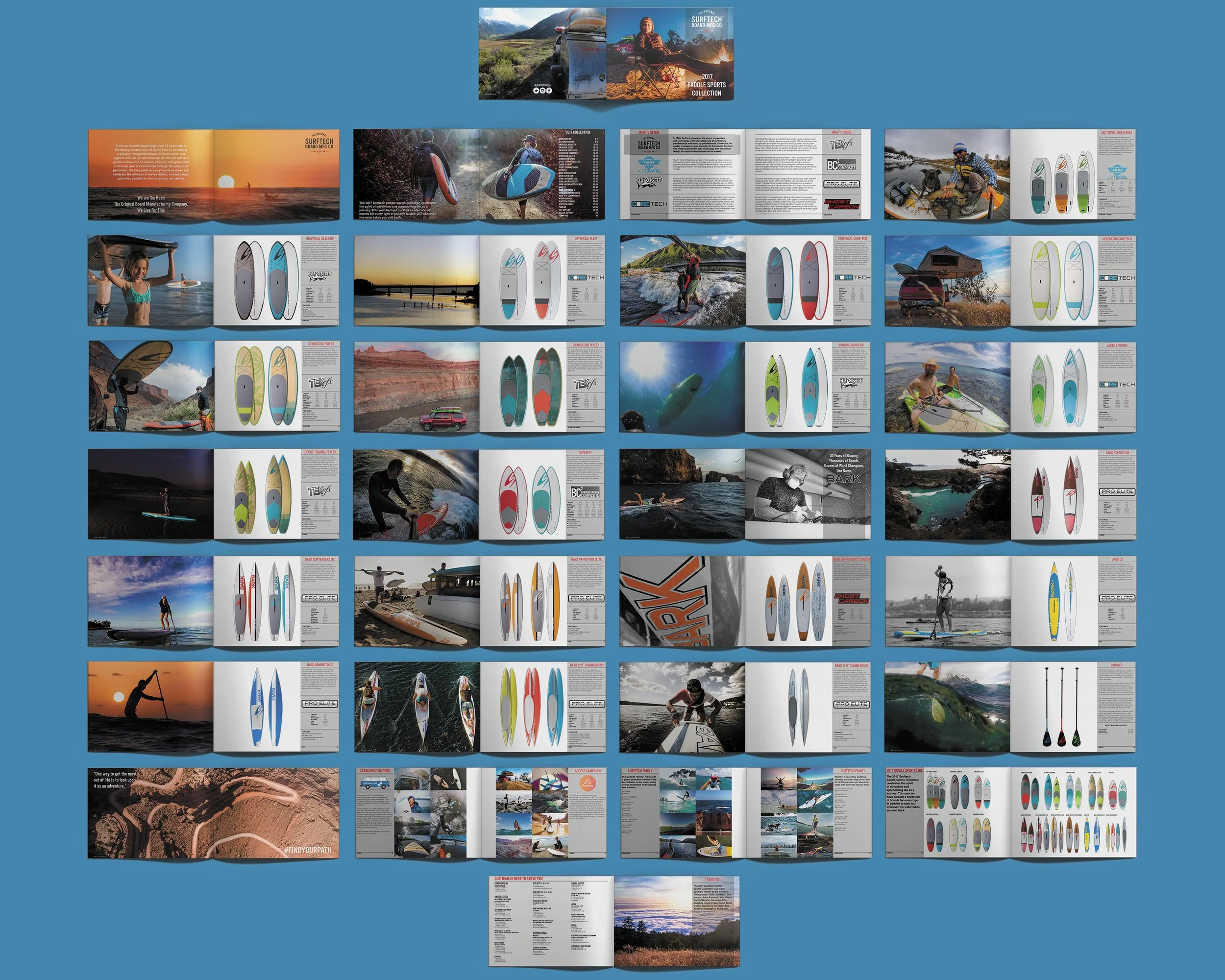Image resolution: width=1225 pixels, height=980 pixels.
Task: Click the Surftech logo on the sunset spread
Action: click(x=319, y=143)
